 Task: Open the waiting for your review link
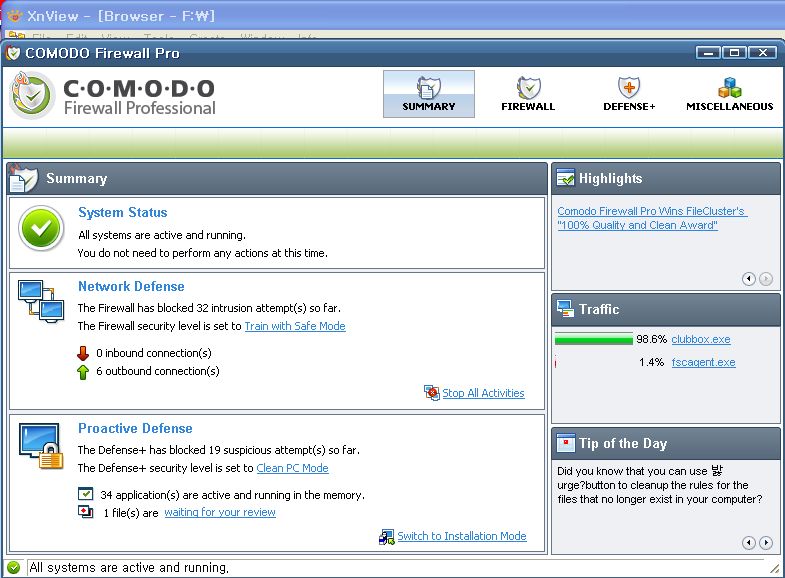(x=220, y=512)
